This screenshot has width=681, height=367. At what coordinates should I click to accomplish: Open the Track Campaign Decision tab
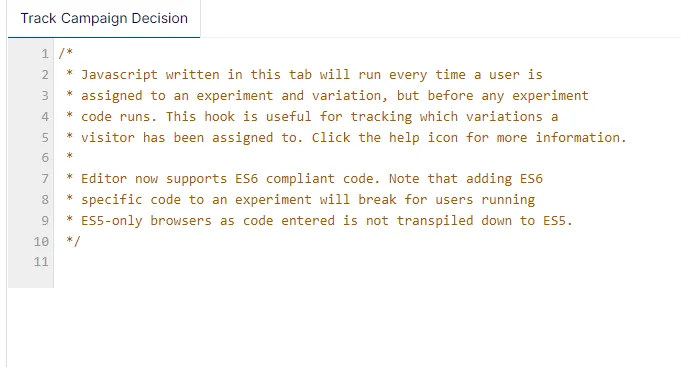pos(104,19)
